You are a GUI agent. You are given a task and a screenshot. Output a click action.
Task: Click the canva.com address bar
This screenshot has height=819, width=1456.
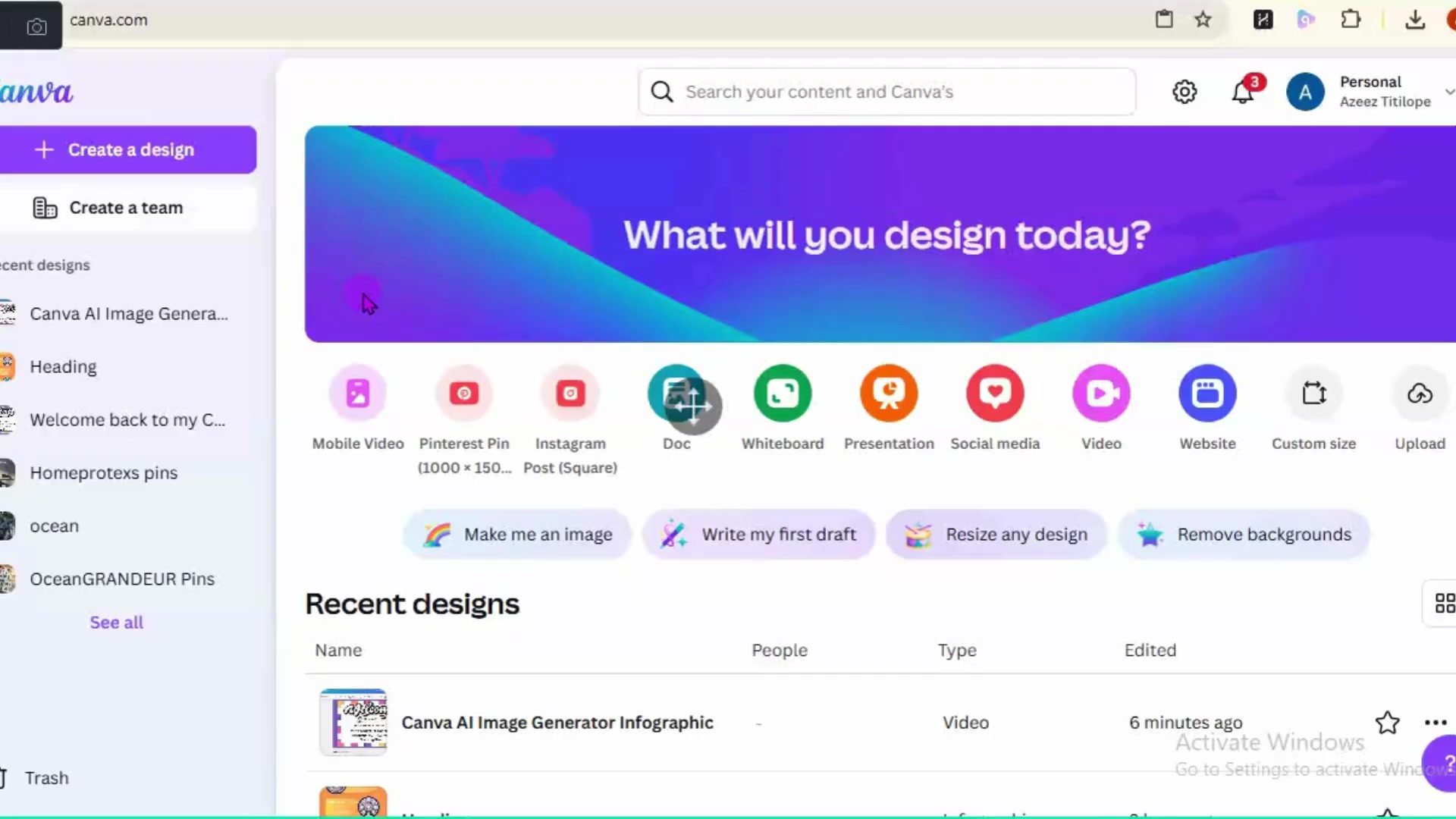tap(108, 20)
